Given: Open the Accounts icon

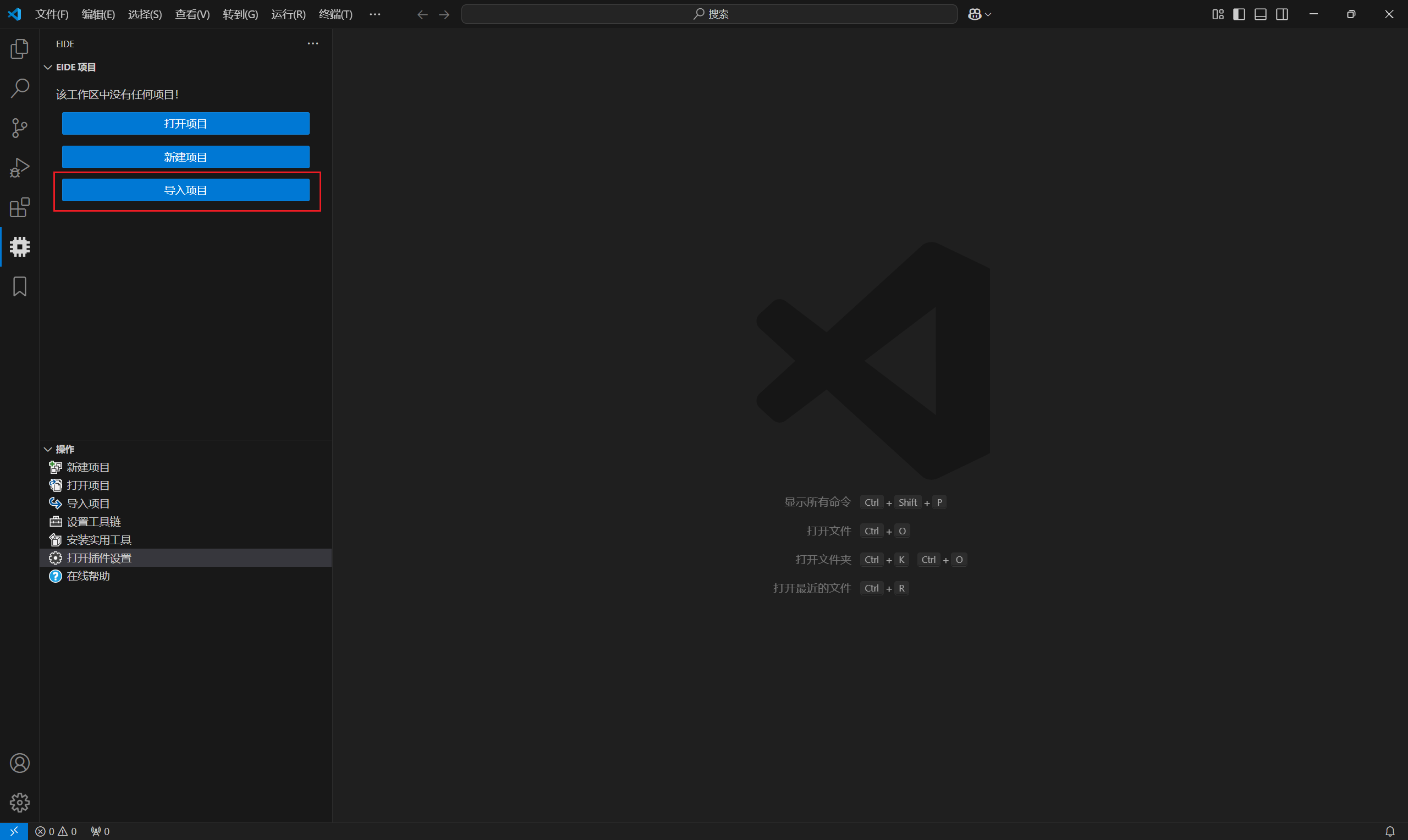Looking at the screenshot, I should click(19, 763).
